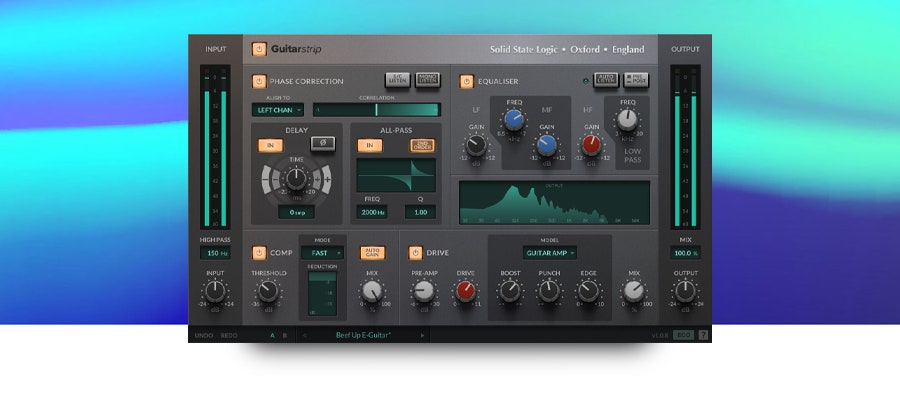Open the Align To Left Chan dropdown
This screenshot has width=900, height=400.
tap(277, 110)
